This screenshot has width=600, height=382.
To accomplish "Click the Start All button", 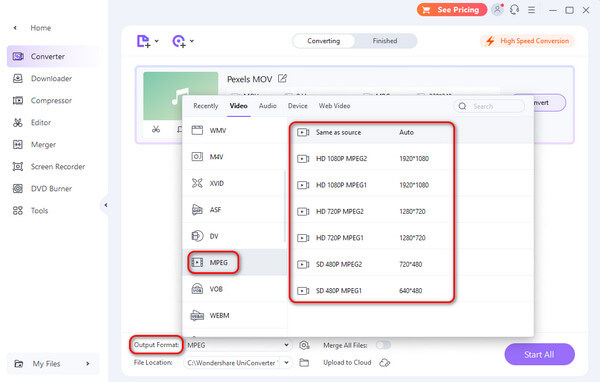I will (539, 354).
